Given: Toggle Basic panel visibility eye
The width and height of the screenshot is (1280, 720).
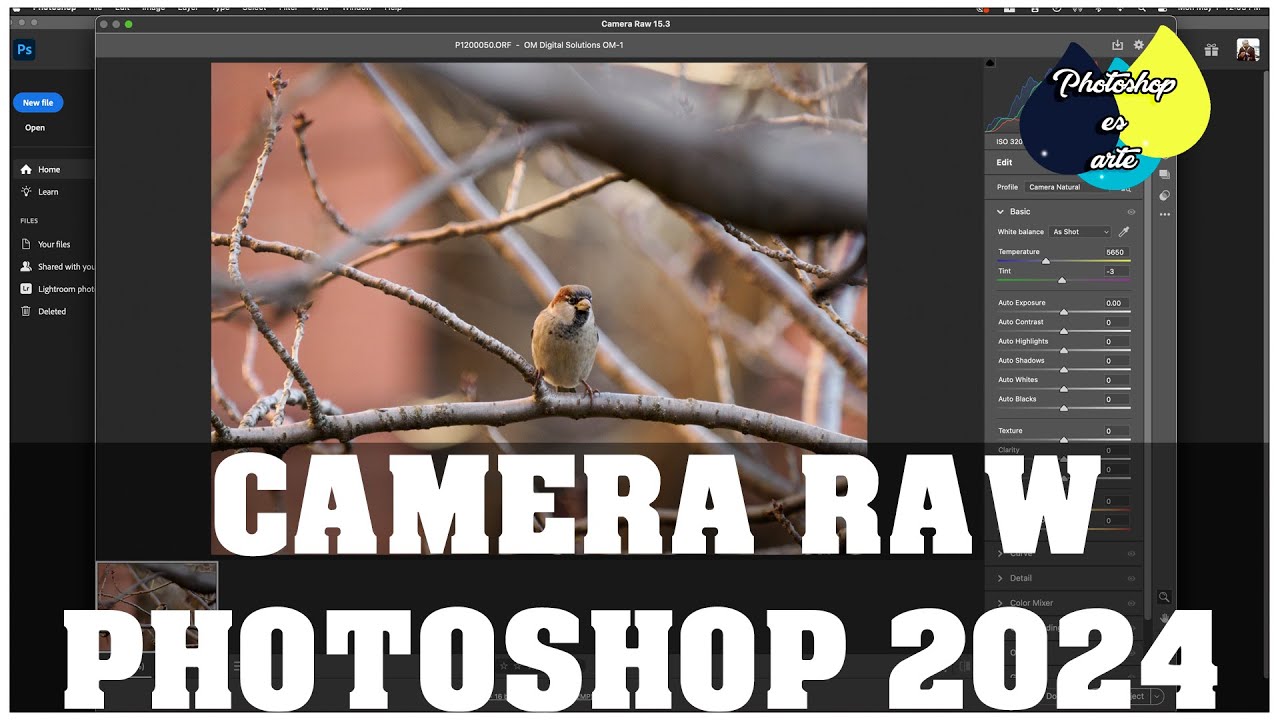Looking at the screenshot, I should [1132, 212].
